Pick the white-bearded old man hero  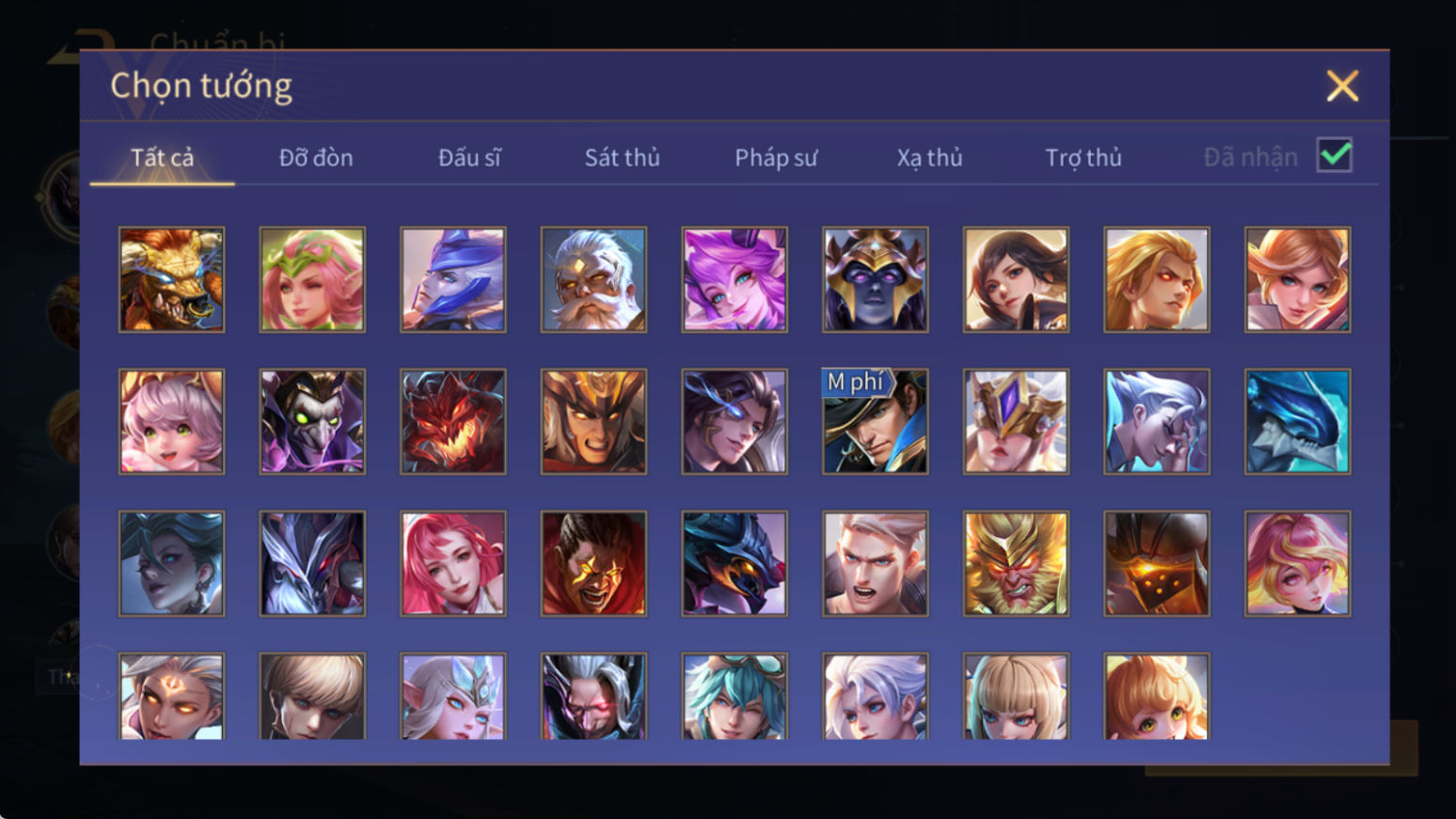593,279
